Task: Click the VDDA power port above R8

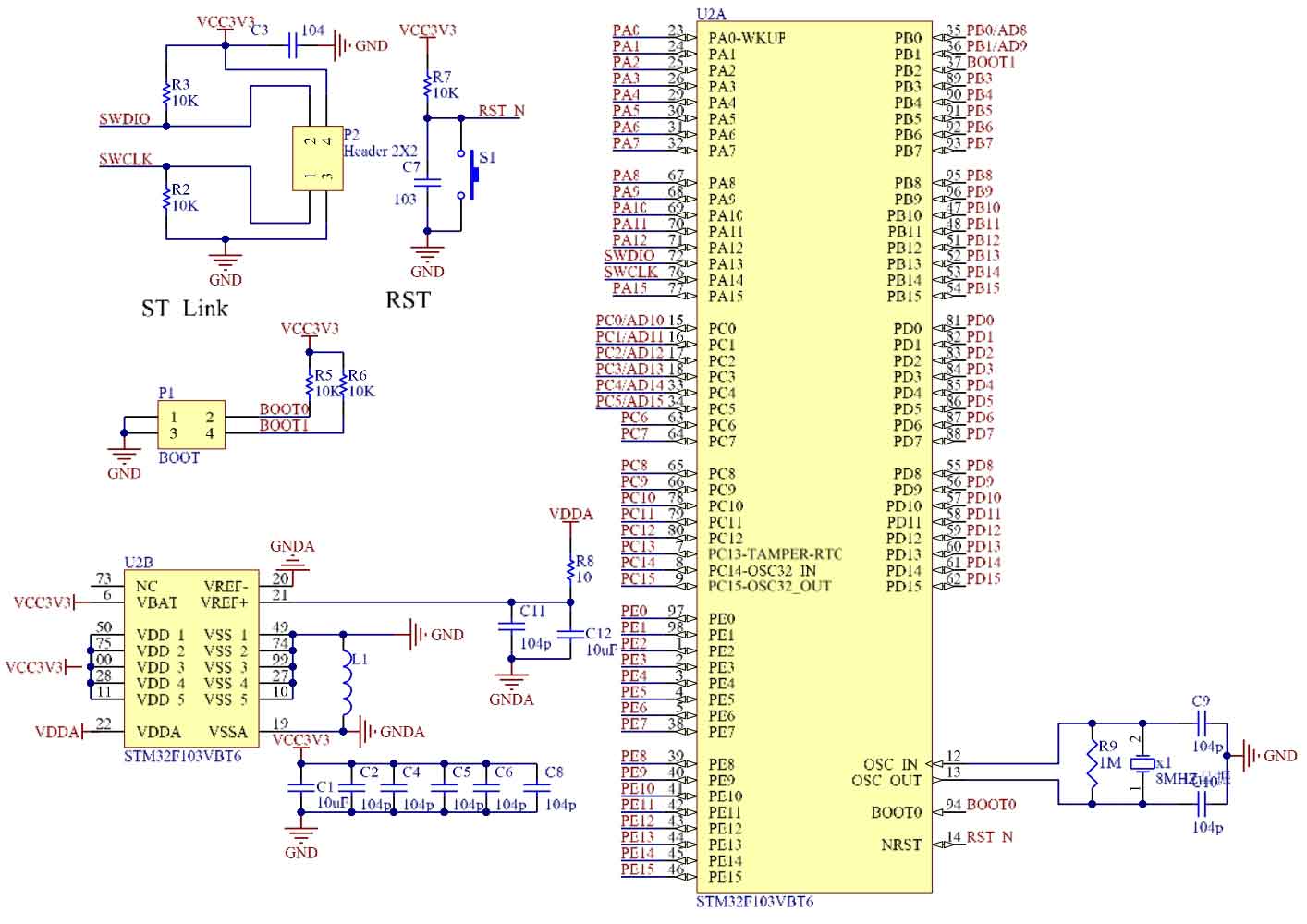Action: (x=571, y=518)
